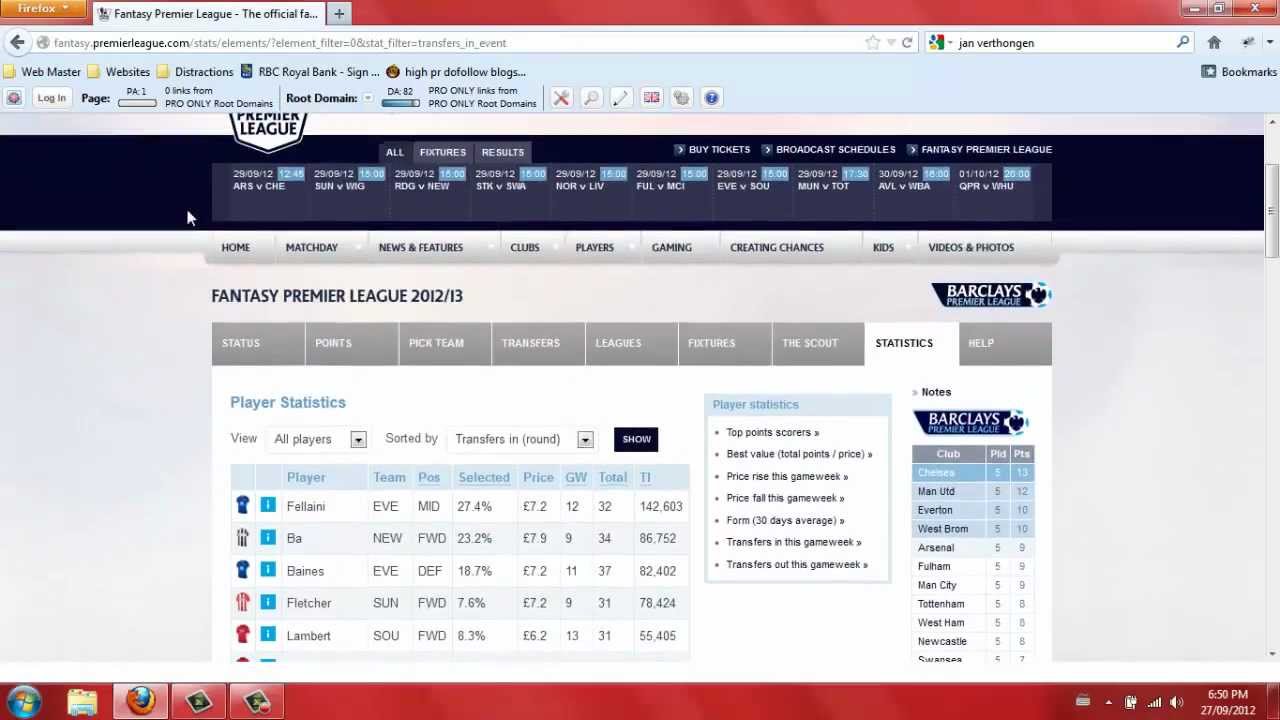
Task: Sort table by Selected column header
Action: click(484, 477)
